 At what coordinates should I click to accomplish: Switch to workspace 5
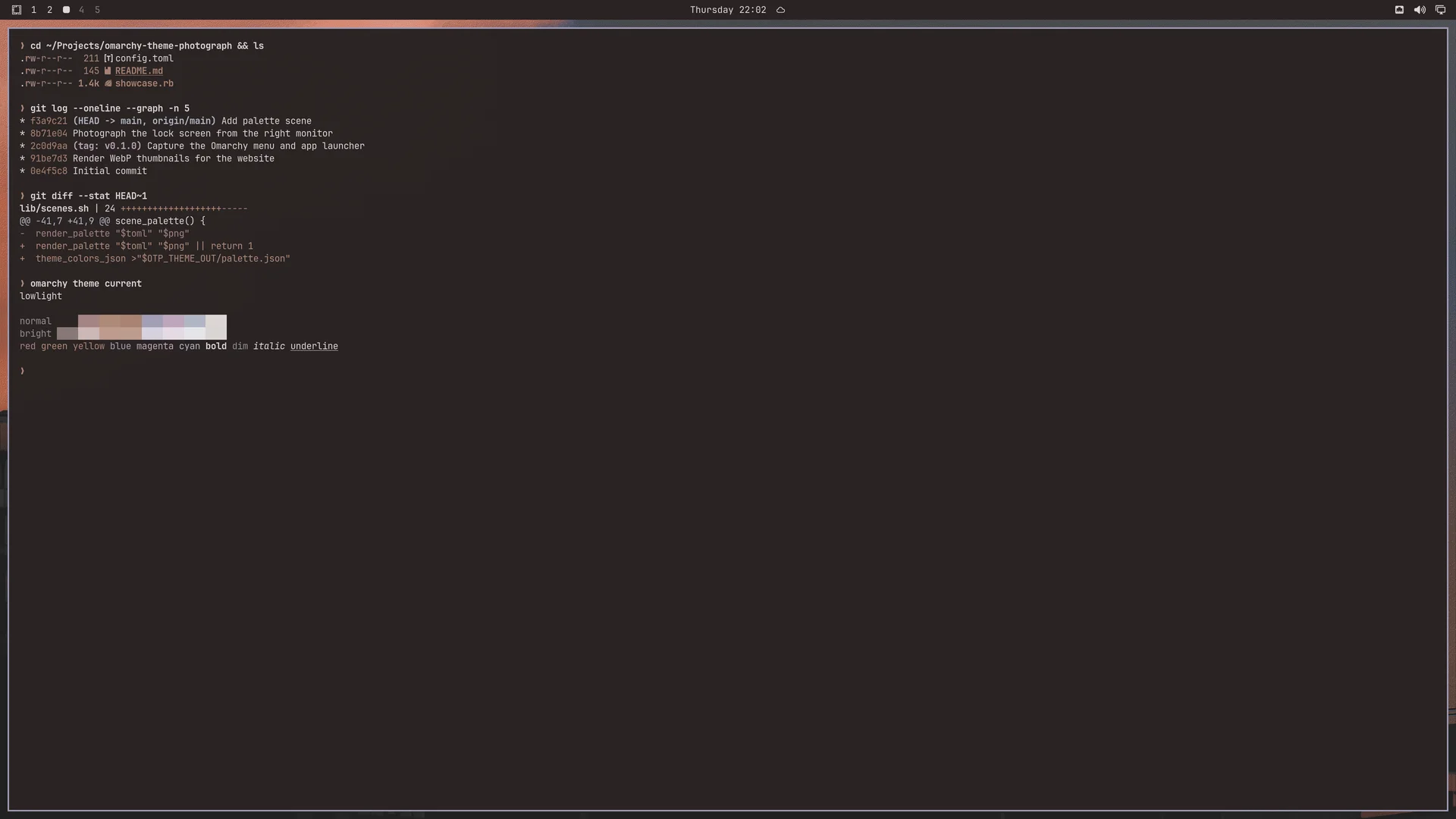coord(97,10)
